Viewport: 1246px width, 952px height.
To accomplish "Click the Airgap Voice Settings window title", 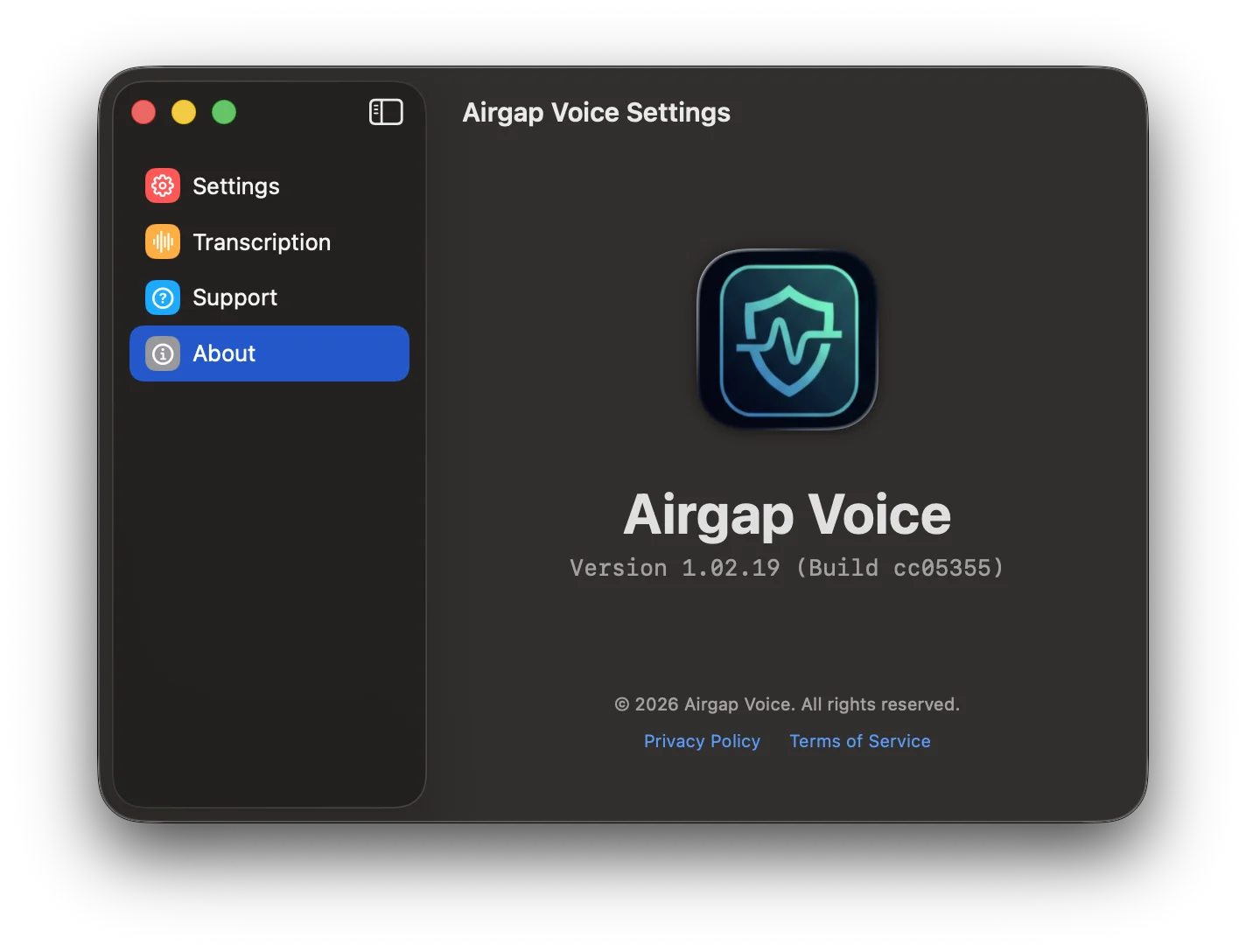I will tap(596, 113).
